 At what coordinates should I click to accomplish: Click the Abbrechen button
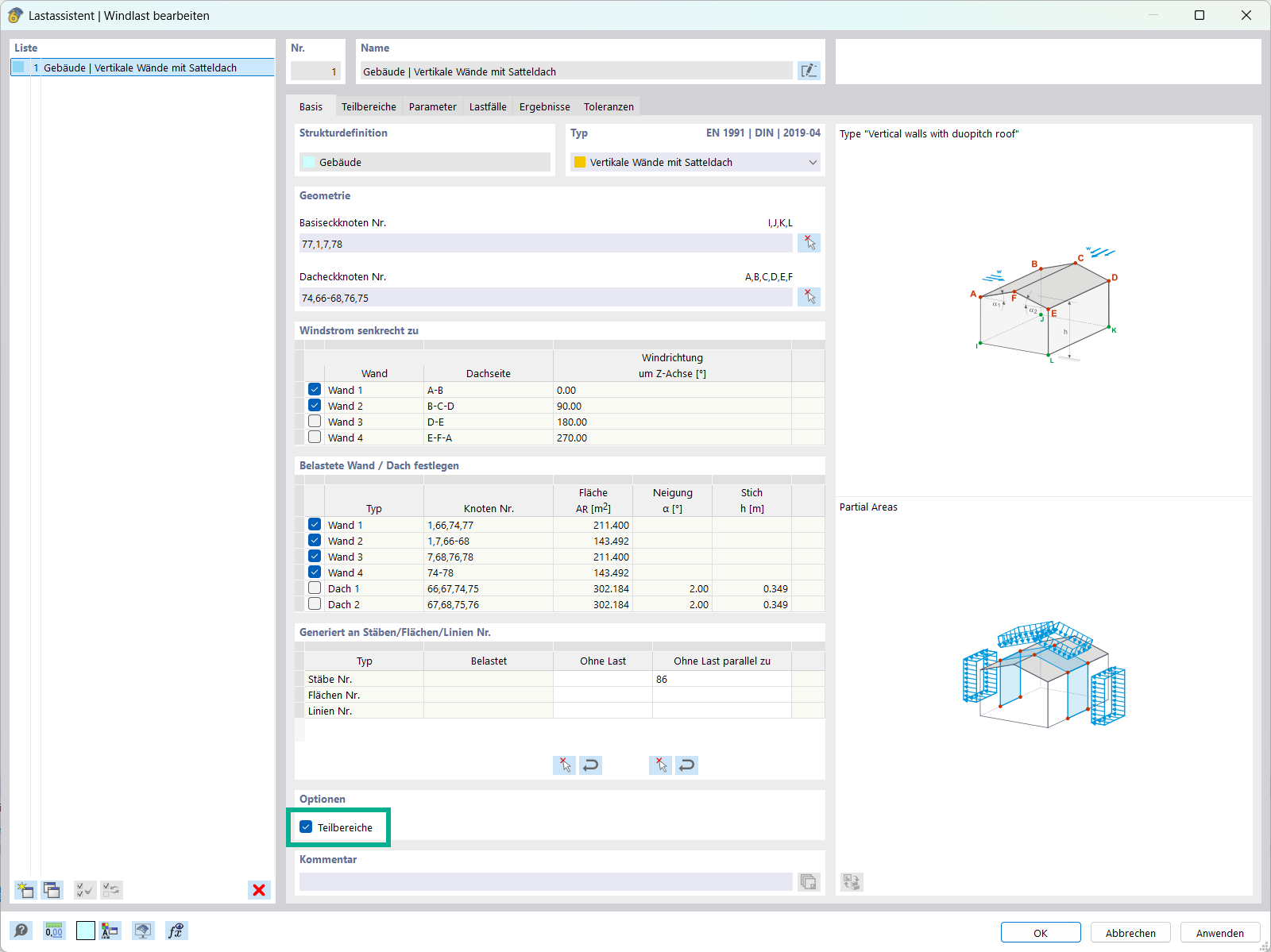pos(1130,932)
